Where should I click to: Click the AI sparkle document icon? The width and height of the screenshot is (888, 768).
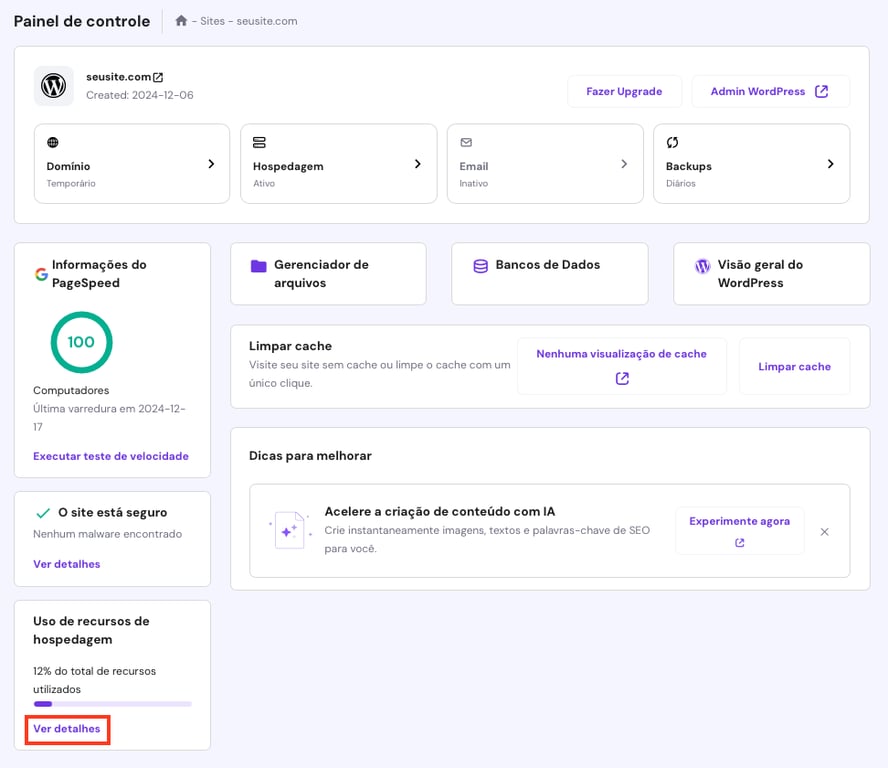pos(290,531)
